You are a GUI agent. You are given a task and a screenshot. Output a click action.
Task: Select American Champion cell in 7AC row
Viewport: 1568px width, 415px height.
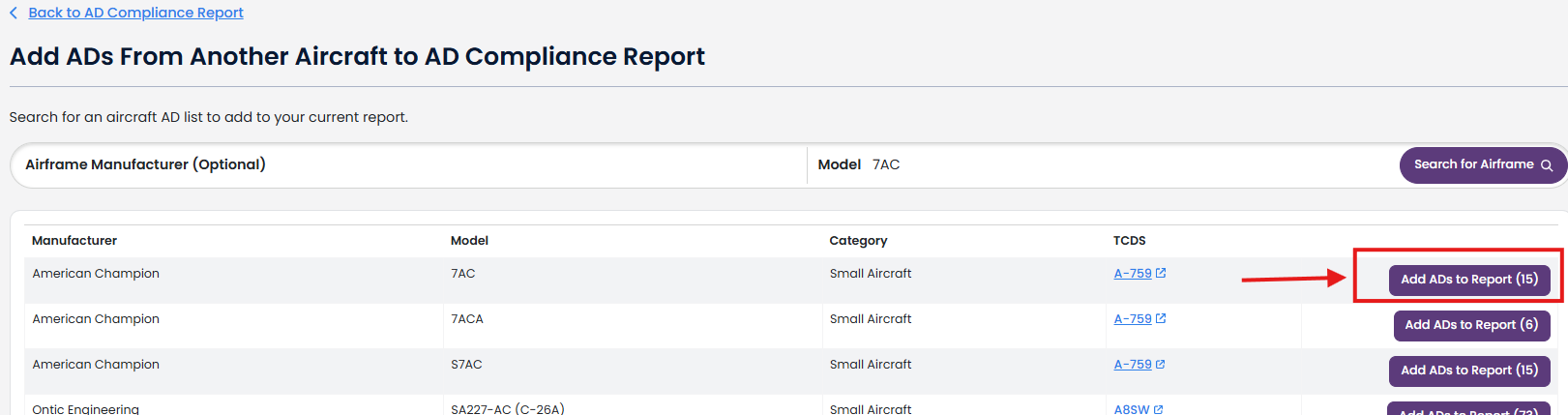click(x=96, y=274)
